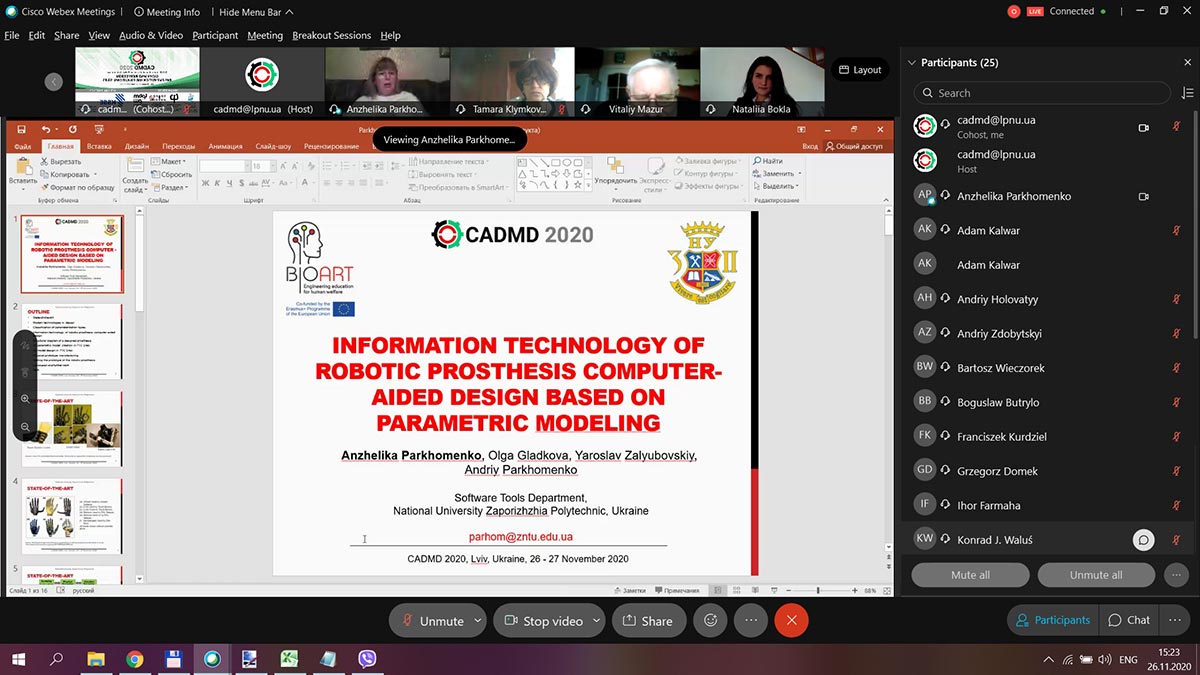Open the Layout dropdown menu
The width and height of the screenshot is (1200, 675).
858,70
